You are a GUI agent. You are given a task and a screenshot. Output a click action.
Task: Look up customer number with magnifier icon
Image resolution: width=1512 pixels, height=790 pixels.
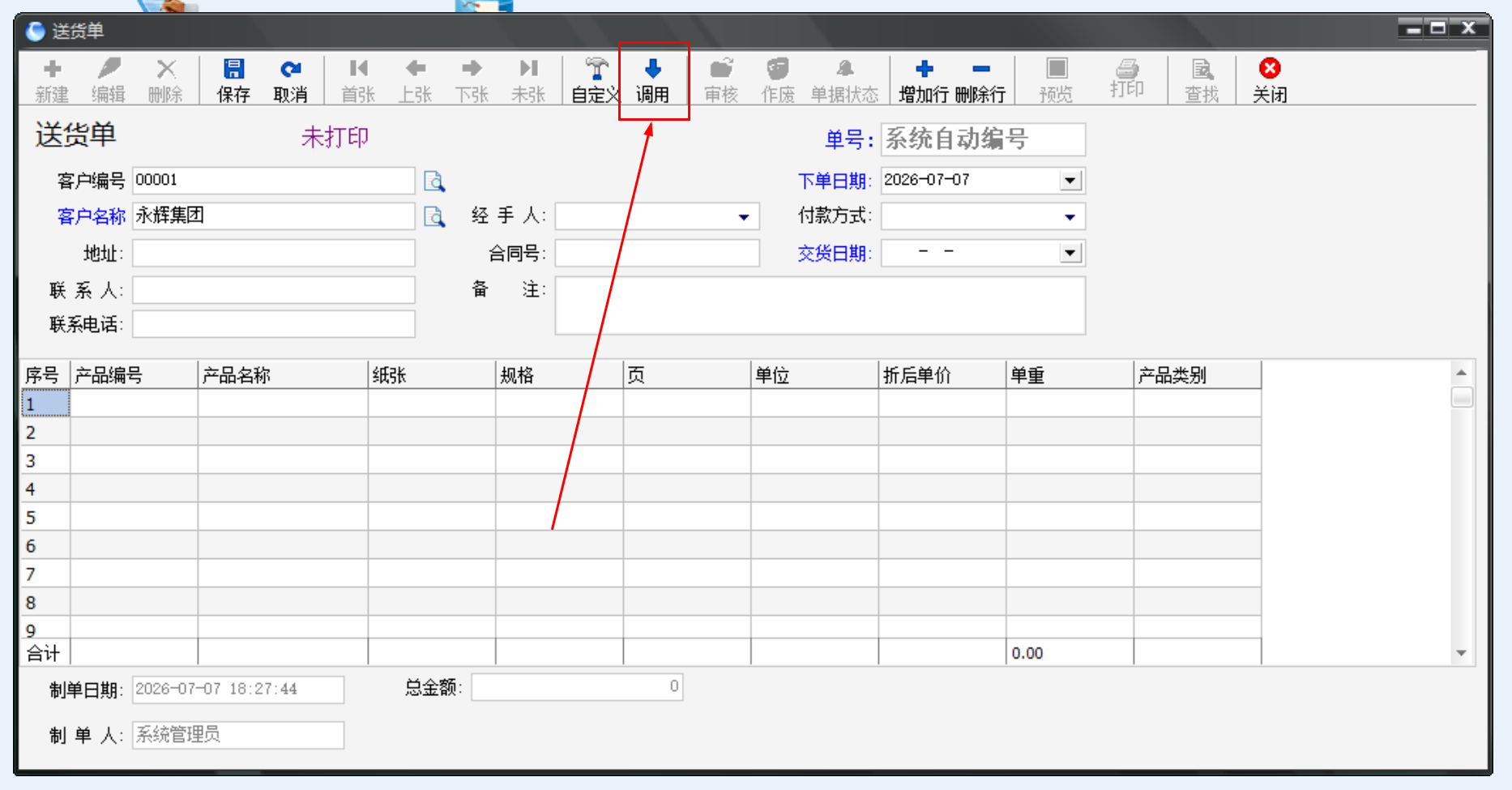(434, 181)
